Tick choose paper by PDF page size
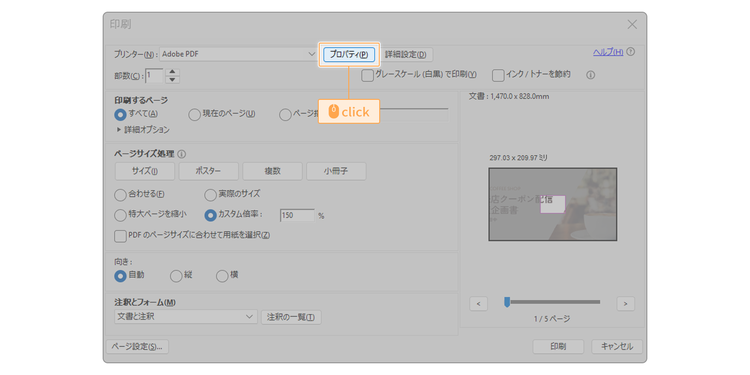This screenshot has width=750, height=375. (120, 236)
